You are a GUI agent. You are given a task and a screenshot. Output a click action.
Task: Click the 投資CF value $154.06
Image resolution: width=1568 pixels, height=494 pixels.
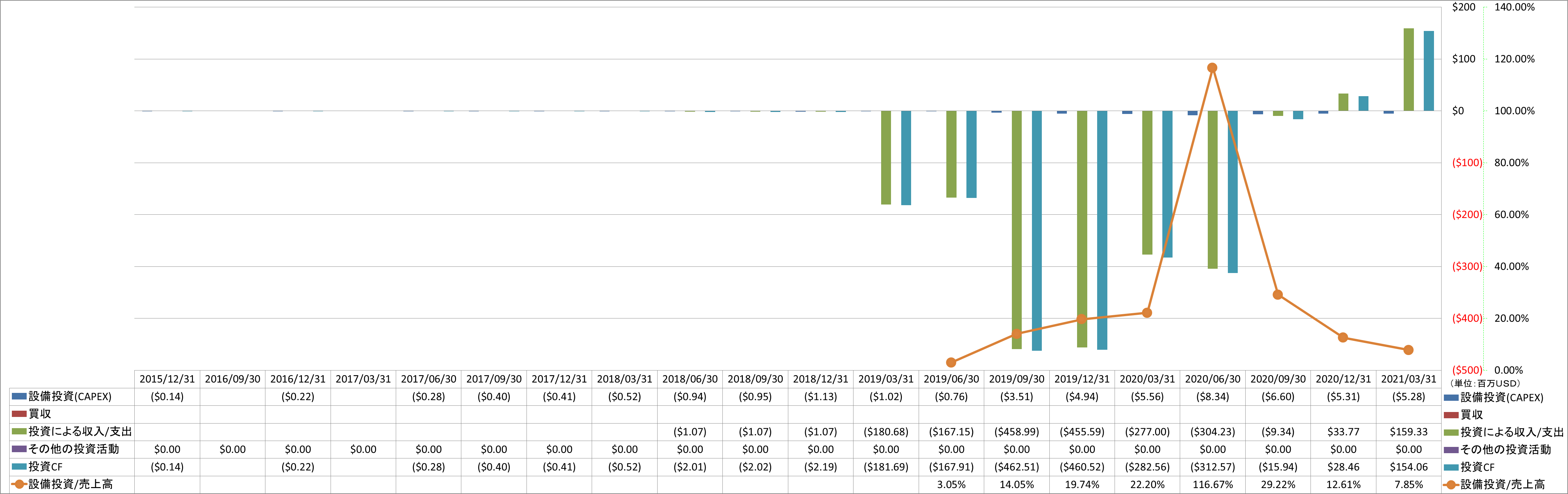[x=1409, y=467]
